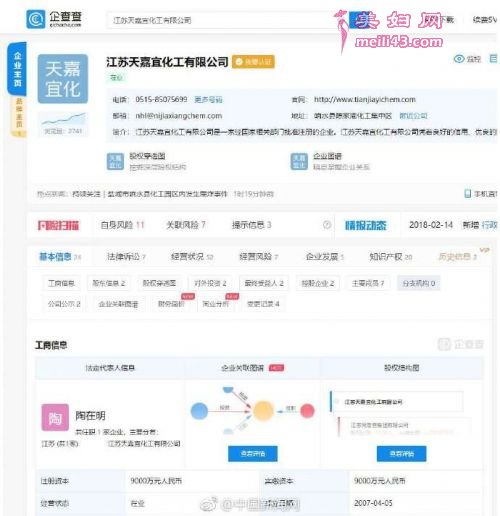Open the yellow side tab below 企业主页
The height and width of the screenshot is (516, 500).
click(x=19, y=116)
